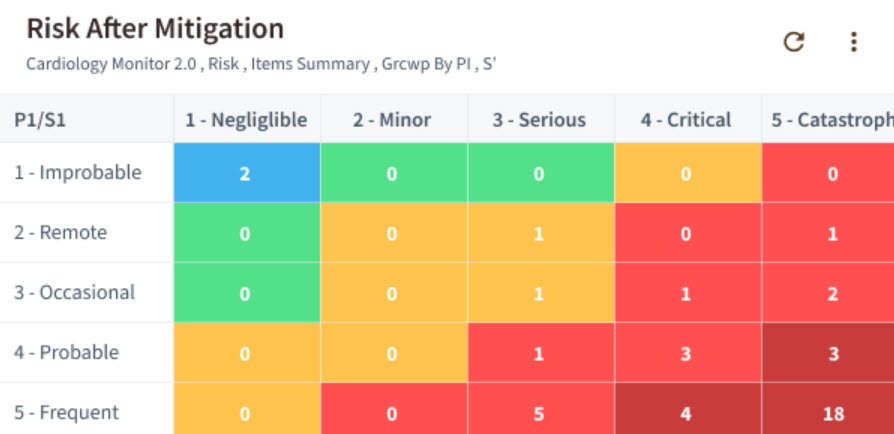The height and width of the screenshot is (434, 894).
Task: Click the blue cell showing 2
Action: (246, 173)
